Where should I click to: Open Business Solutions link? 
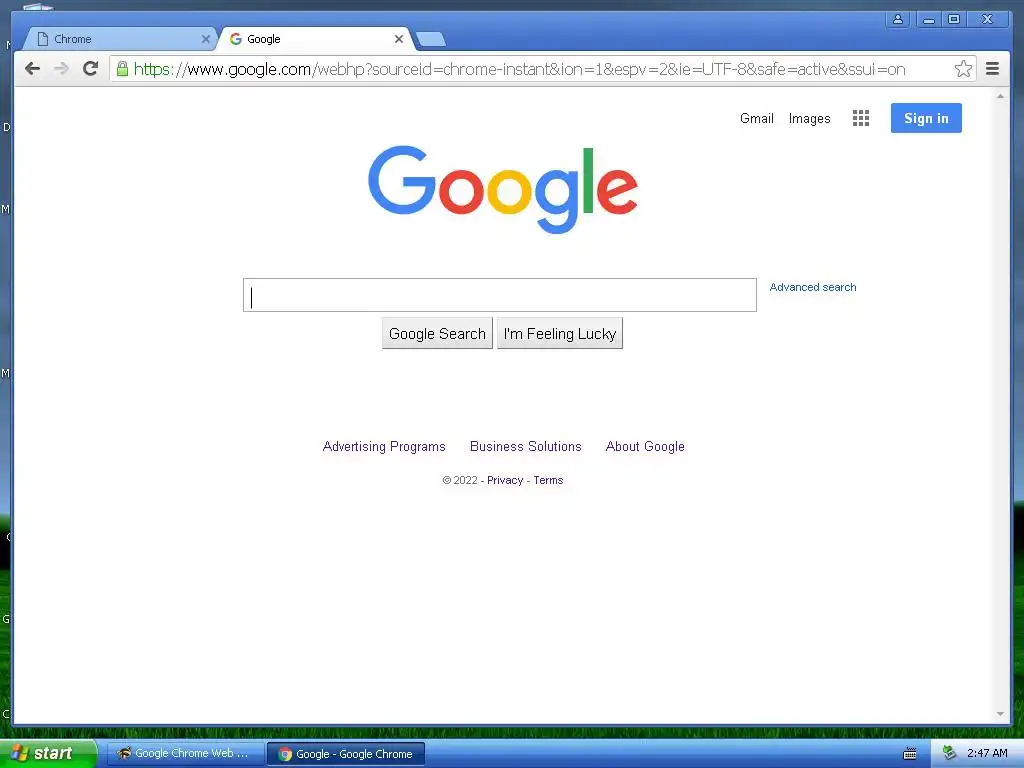click(x=526, y=447)
